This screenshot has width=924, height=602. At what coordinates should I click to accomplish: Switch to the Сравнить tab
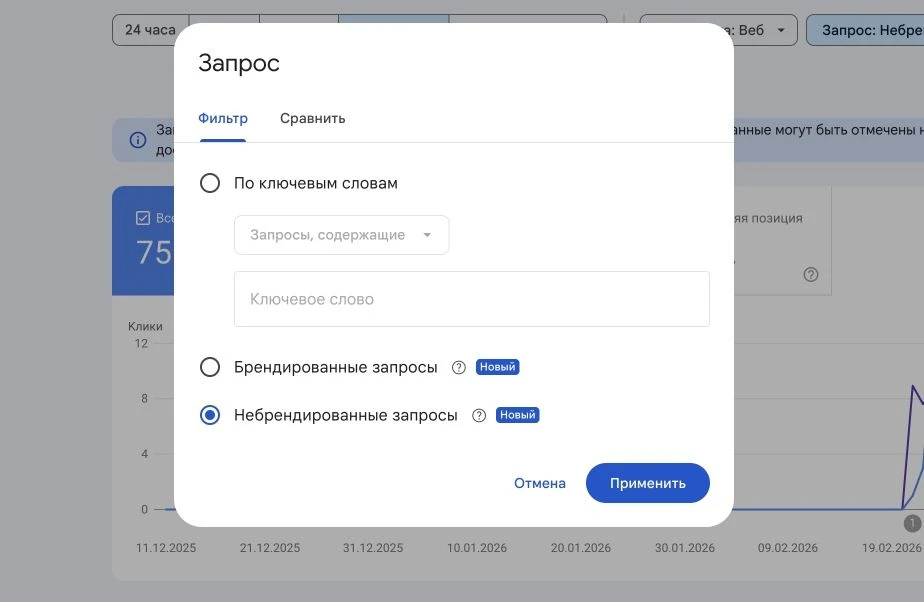click(x=312, y=118)
